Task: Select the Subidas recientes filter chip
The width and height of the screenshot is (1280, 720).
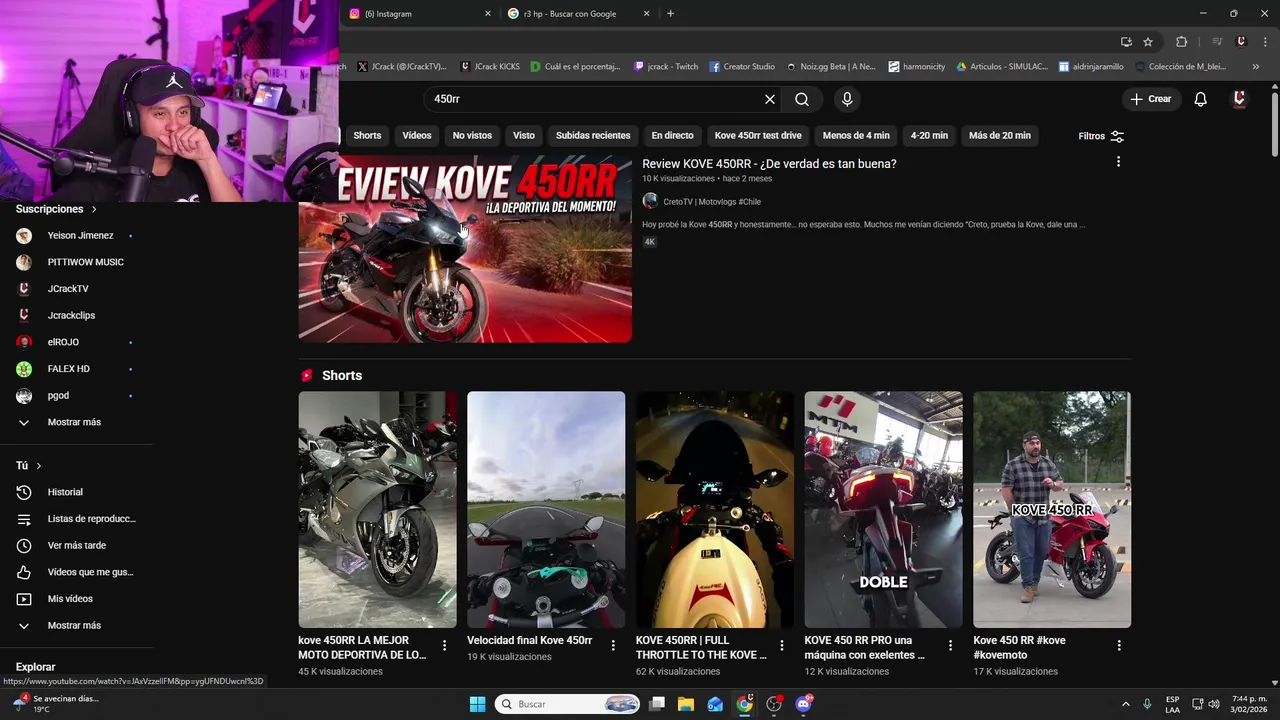Action: point(593,135)
